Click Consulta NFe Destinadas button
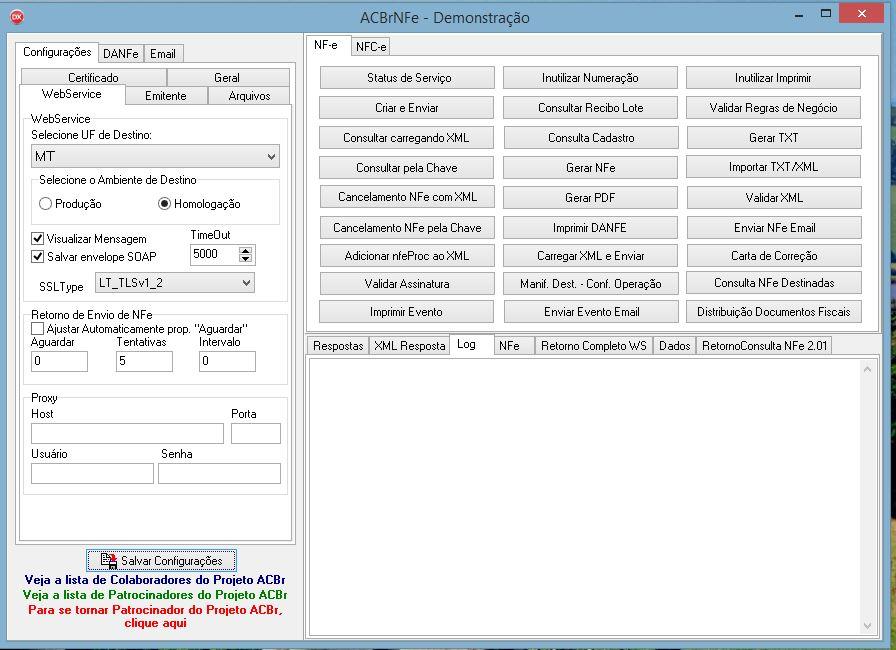 click(x=774, y=283)
